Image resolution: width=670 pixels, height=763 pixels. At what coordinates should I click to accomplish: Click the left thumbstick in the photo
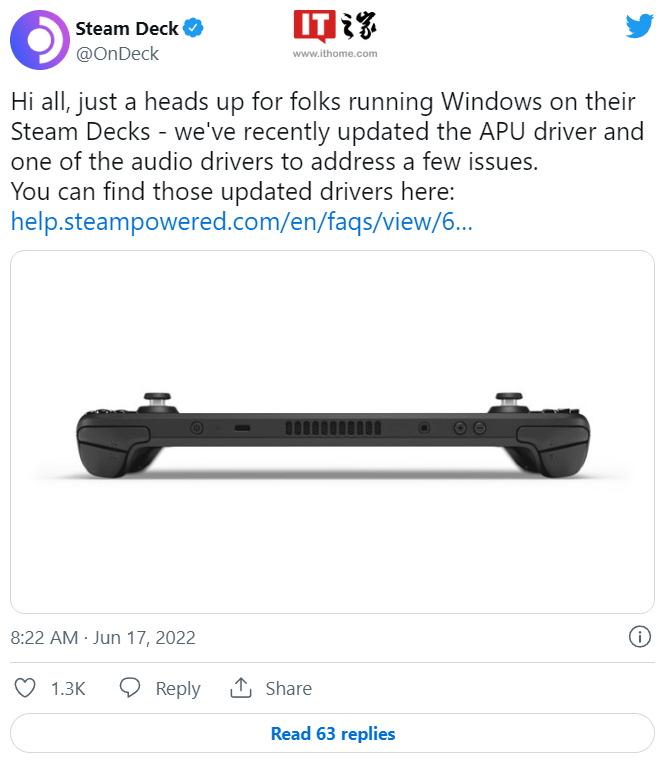156,399
